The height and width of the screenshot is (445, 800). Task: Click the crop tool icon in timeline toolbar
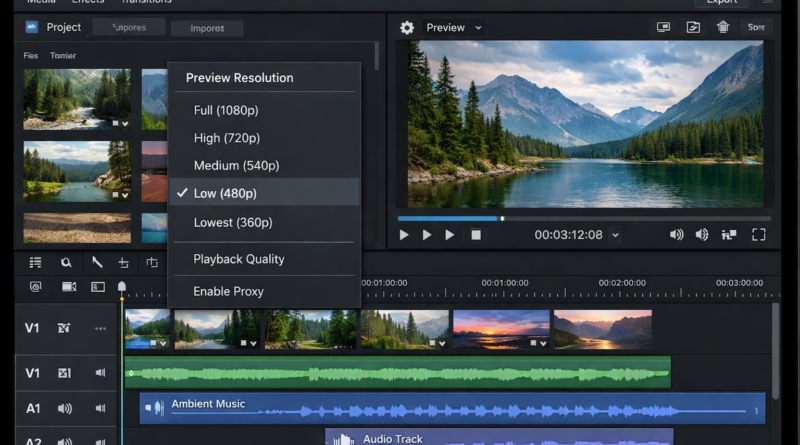(152, 262)
